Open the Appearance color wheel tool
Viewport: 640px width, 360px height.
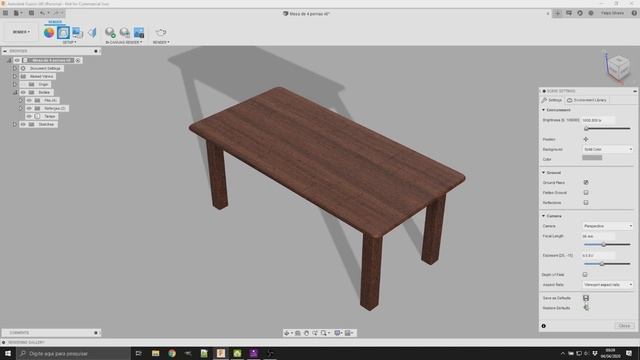49,32
